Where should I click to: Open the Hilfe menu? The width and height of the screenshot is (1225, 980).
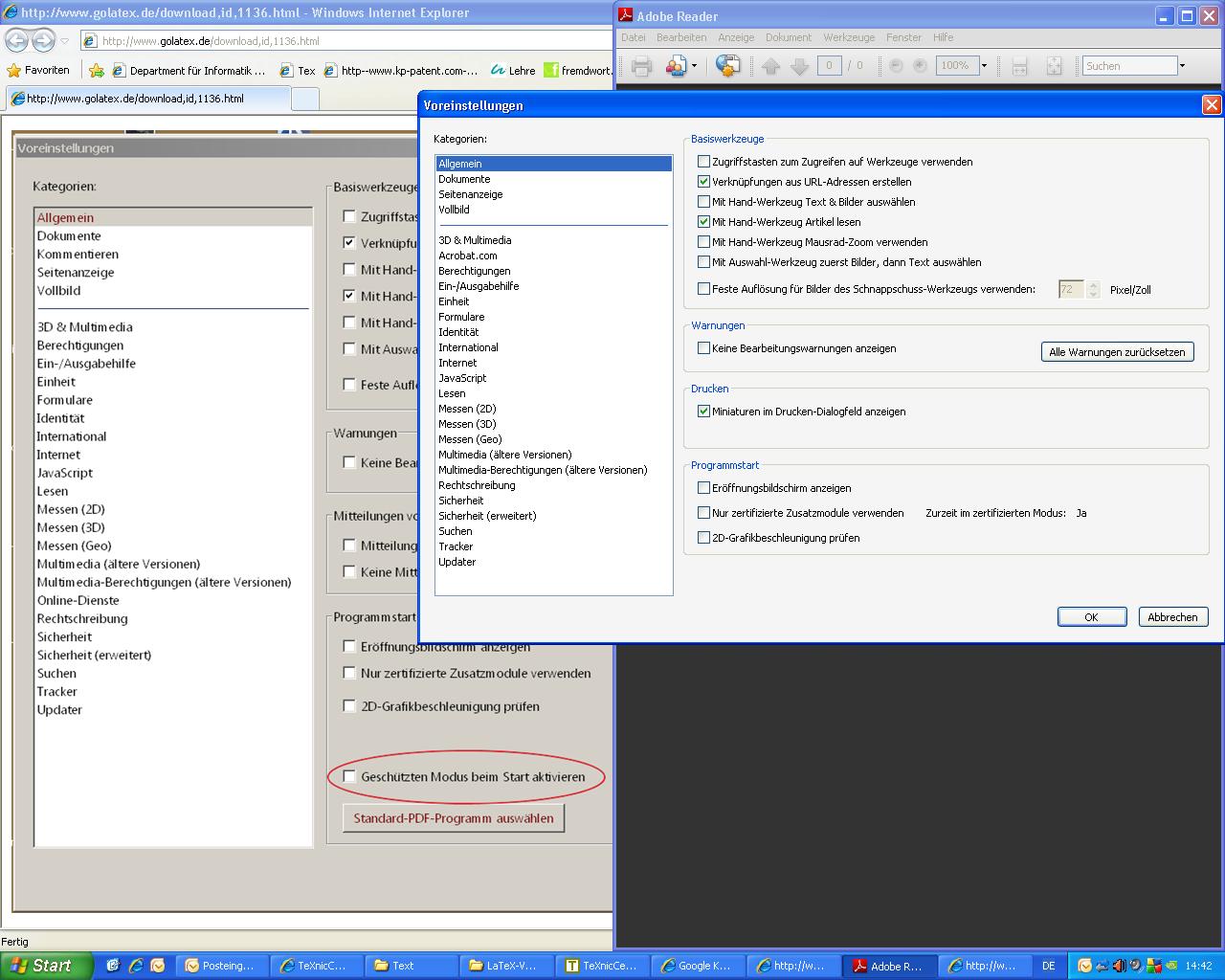coord(943,37)
